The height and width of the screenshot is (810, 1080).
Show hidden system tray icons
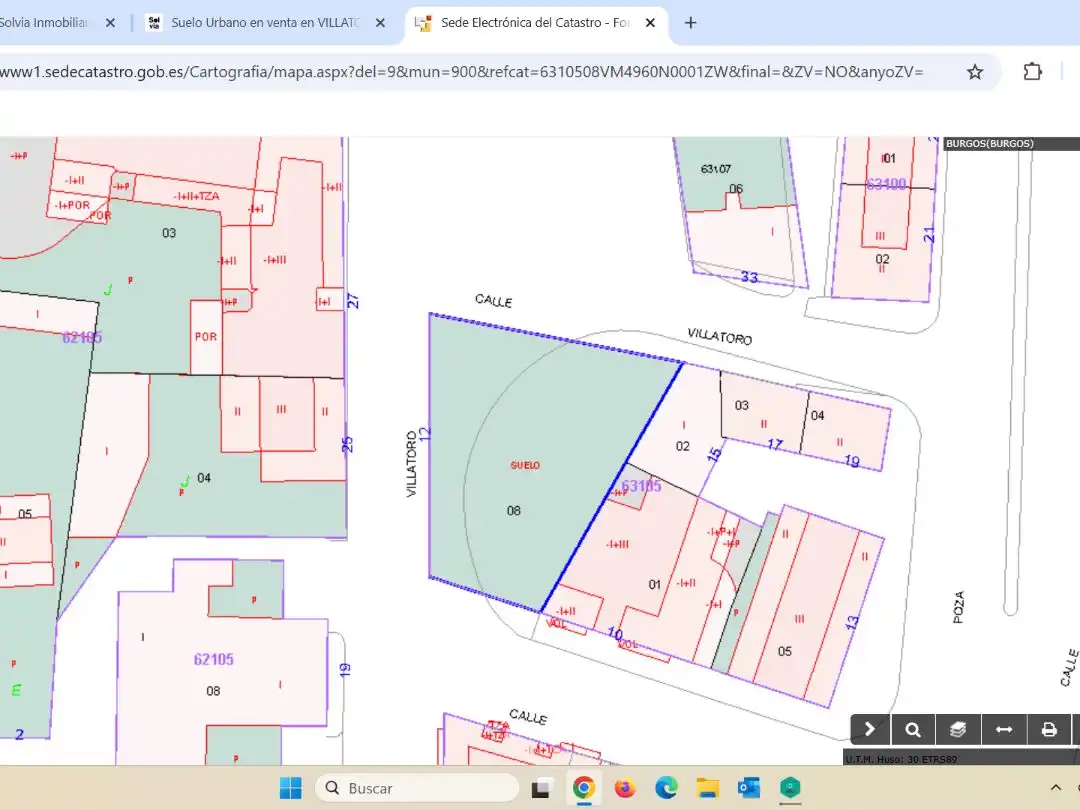(x=1055, y=788)
